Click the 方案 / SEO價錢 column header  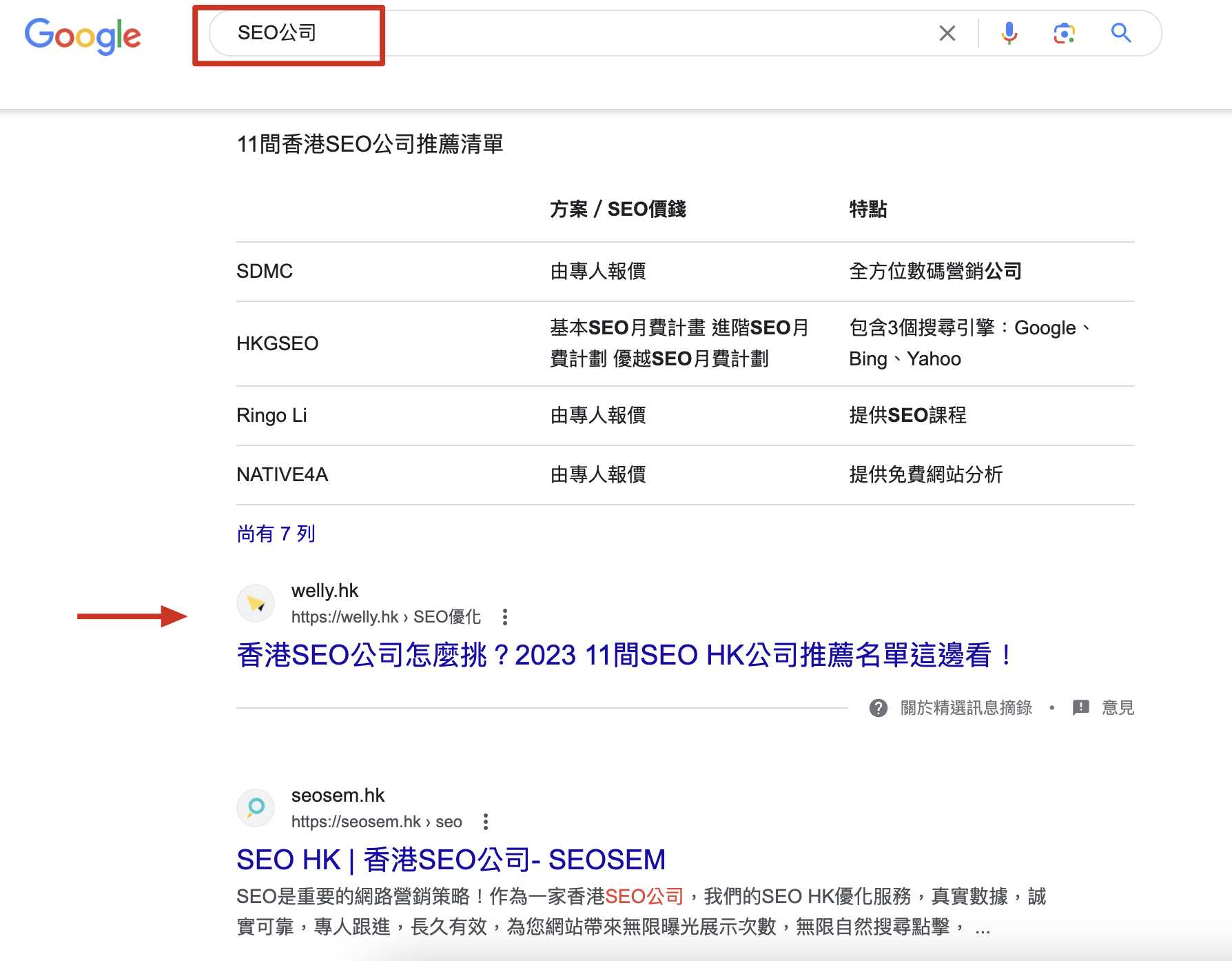(x=618, y=209)
